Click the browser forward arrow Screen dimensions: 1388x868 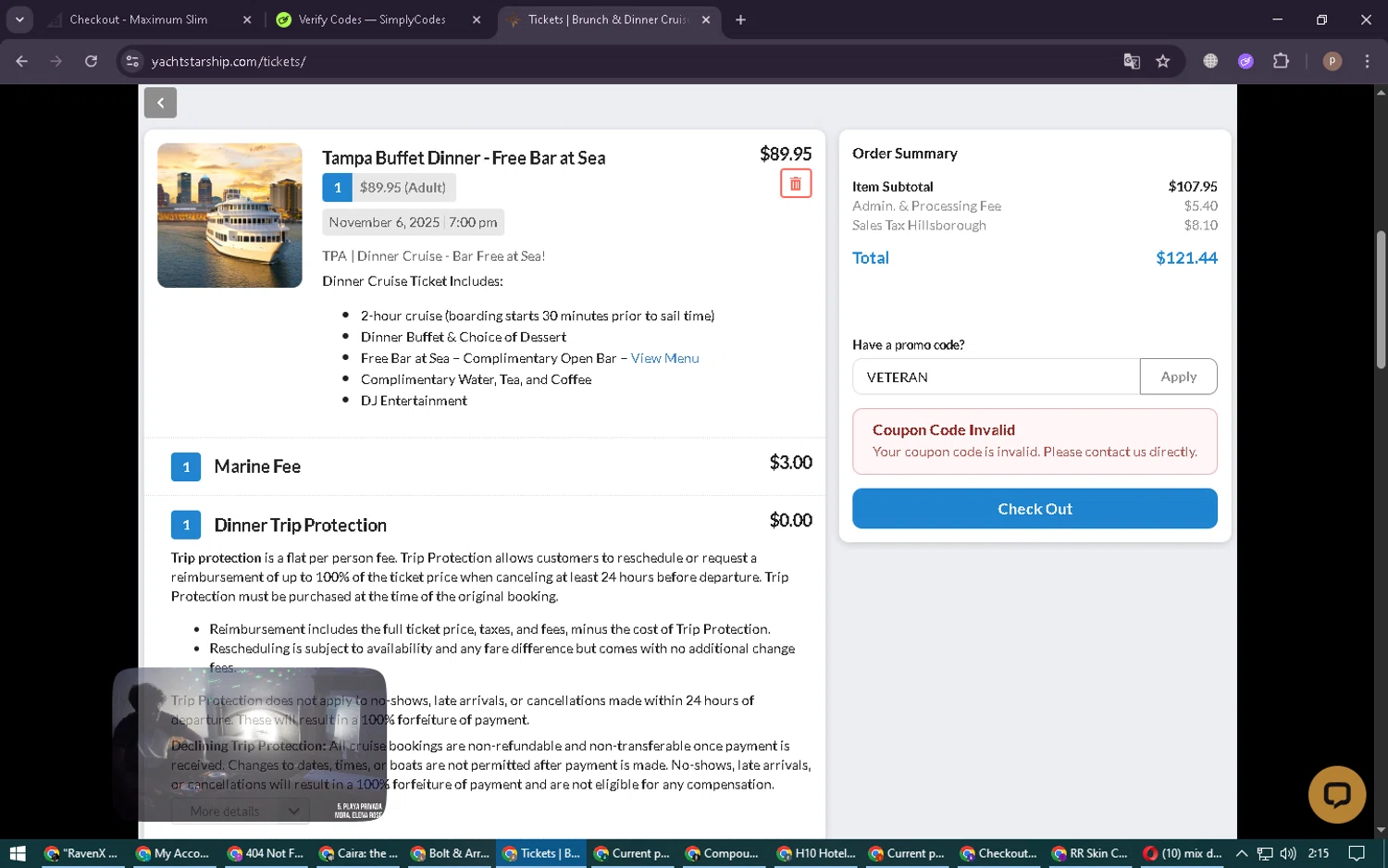click(x=56, y=61)
